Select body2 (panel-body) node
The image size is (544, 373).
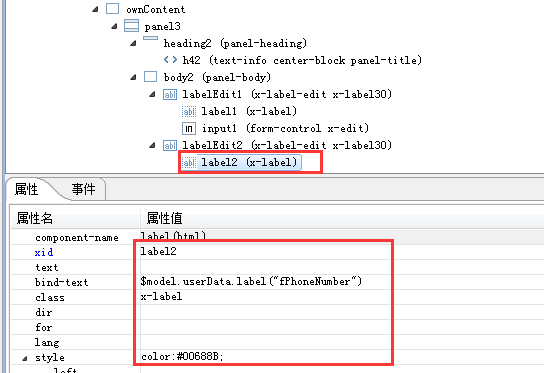pyautogui.click(x=217, y=77)
